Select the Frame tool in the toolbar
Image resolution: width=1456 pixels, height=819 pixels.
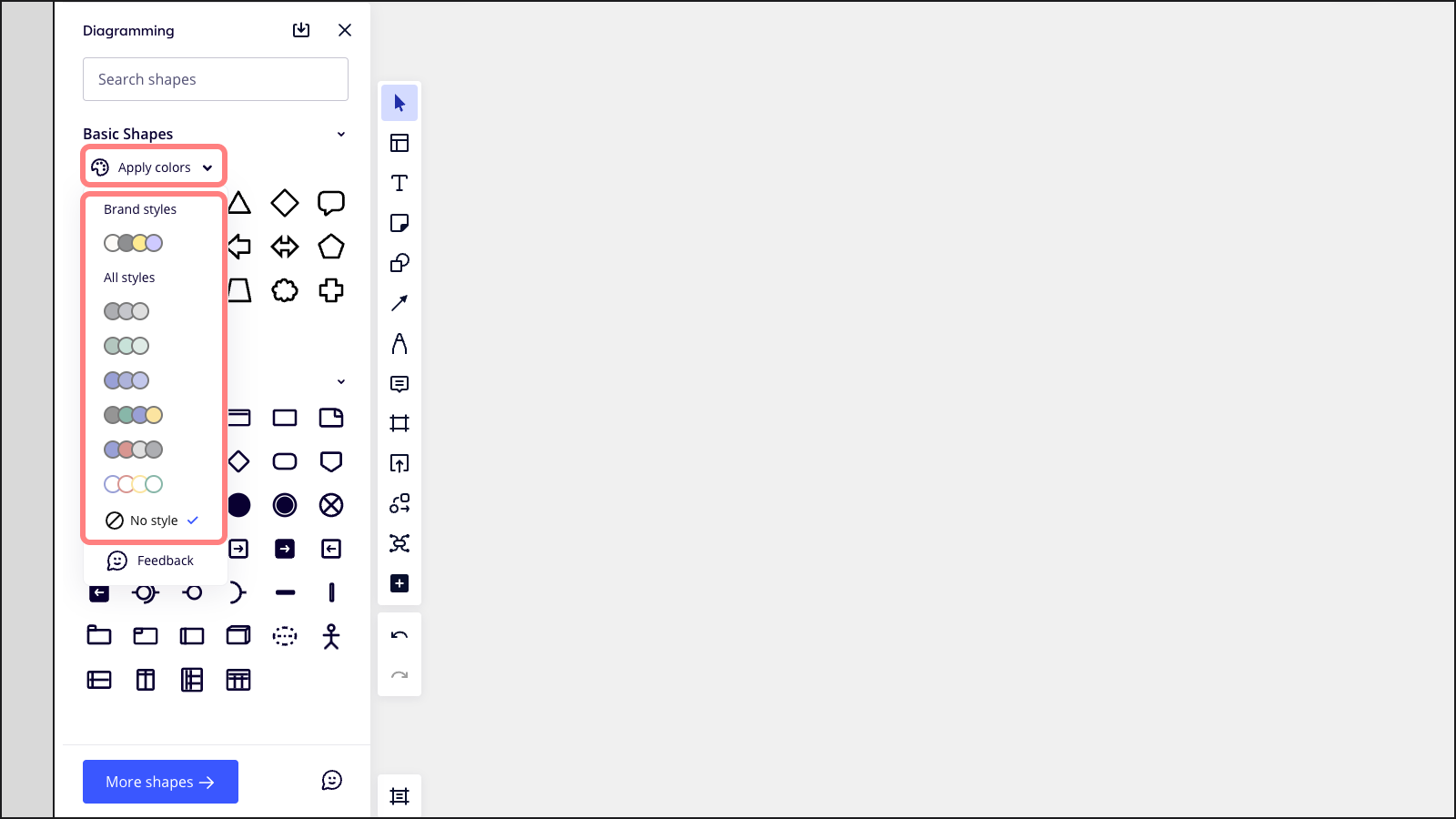(399, 422)
